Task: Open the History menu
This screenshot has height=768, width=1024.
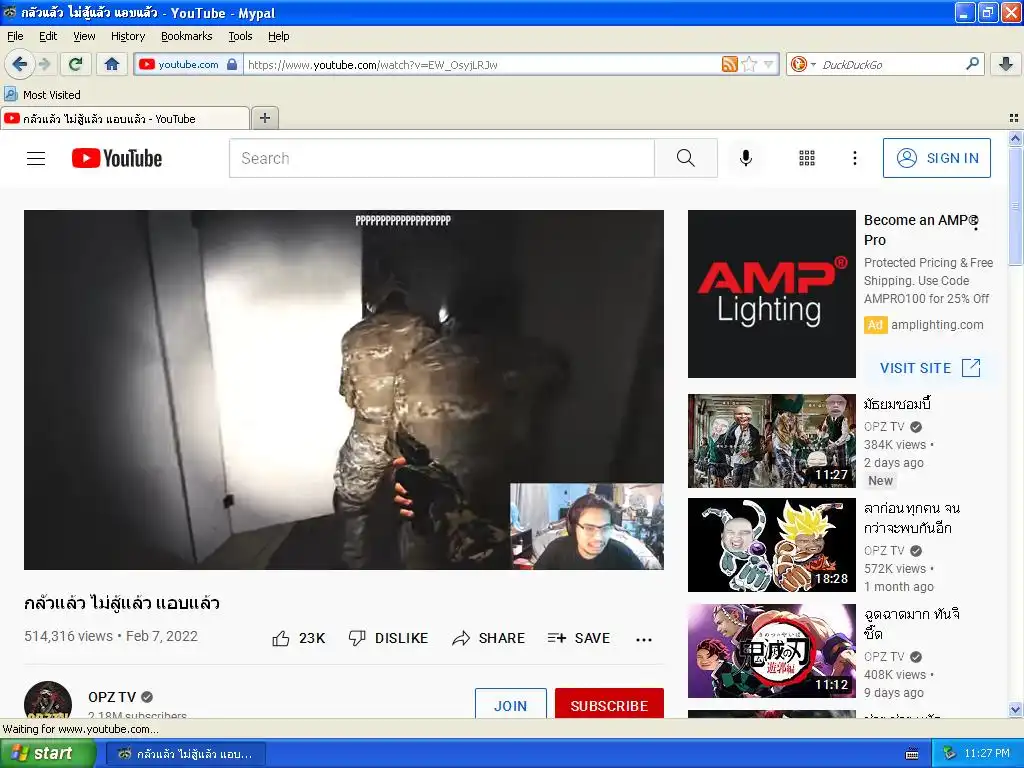Action: point(127,36)
